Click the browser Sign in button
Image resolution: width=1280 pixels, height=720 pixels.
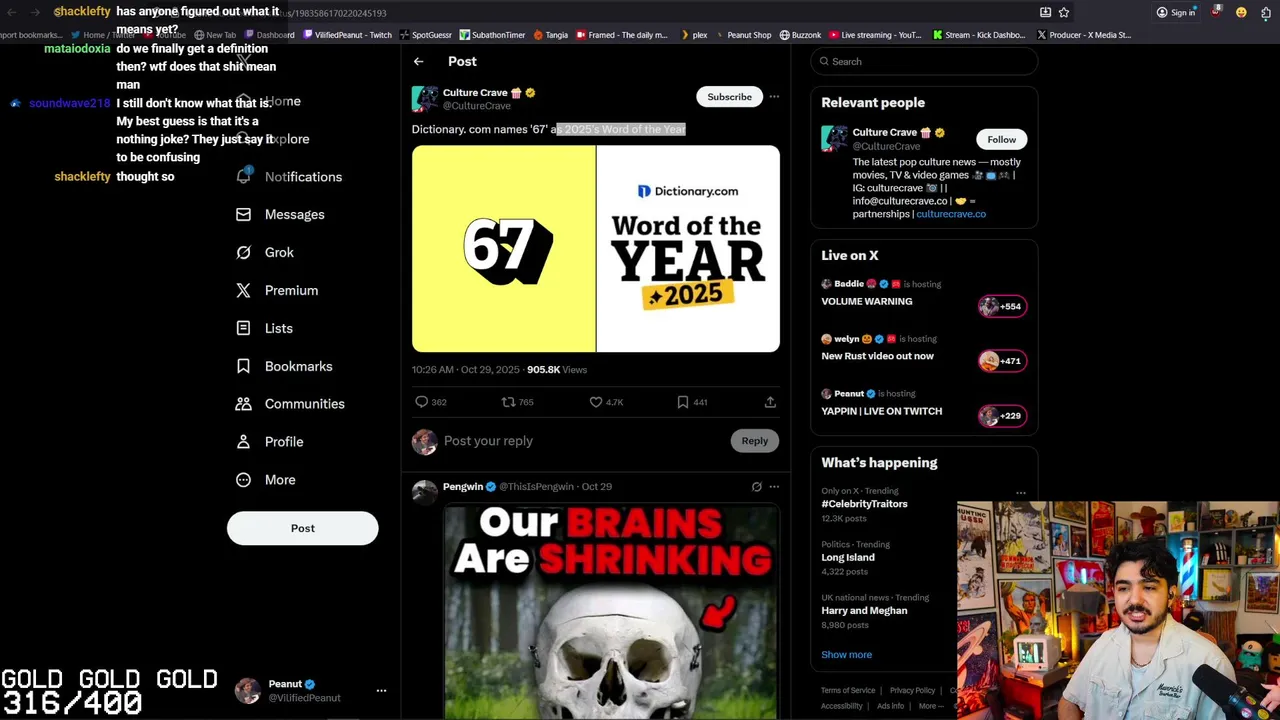(x=1176, y=13)
